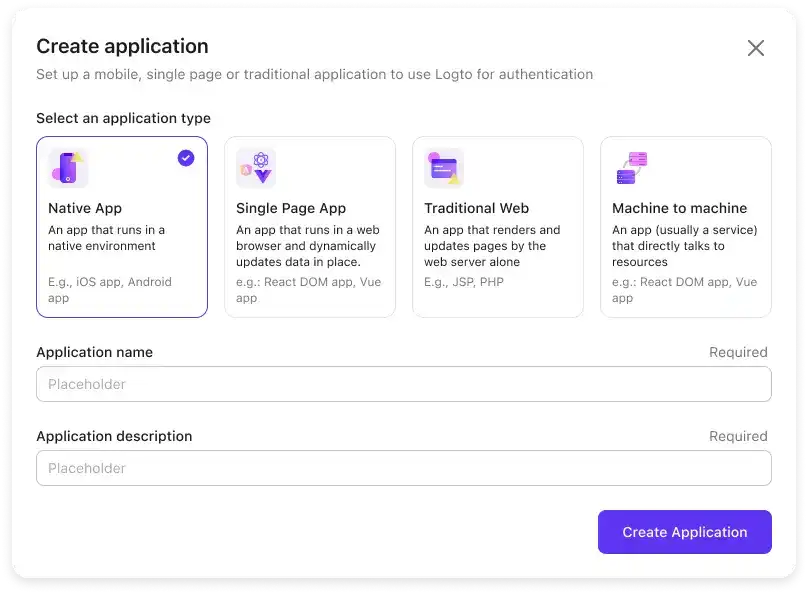
Task: Click 'E.g., JSP, PHP' example text
Action: coord(464,282)
